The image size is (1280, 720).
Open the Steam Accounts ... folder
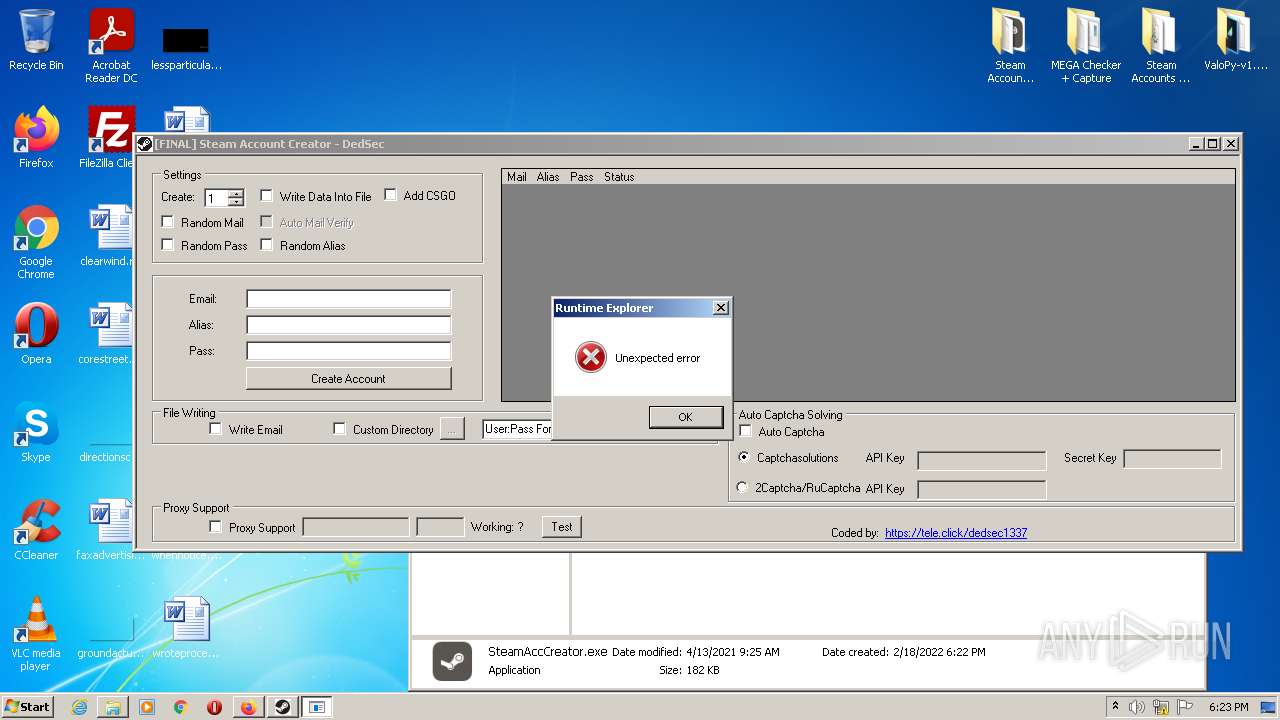pyautogui.click(x=1160, y=45)
